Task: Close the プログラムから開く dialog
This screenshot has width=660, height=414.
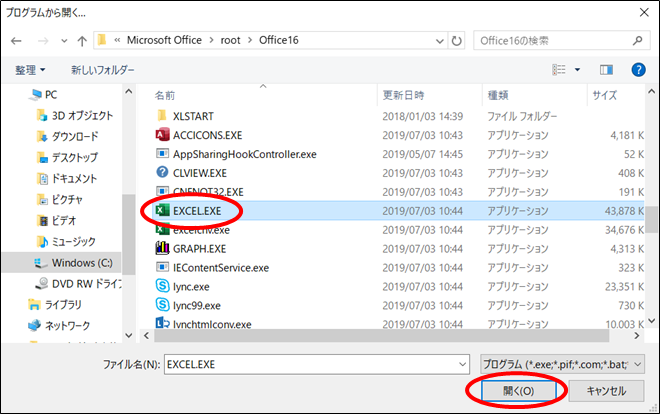Action: [x=644, y=12]
